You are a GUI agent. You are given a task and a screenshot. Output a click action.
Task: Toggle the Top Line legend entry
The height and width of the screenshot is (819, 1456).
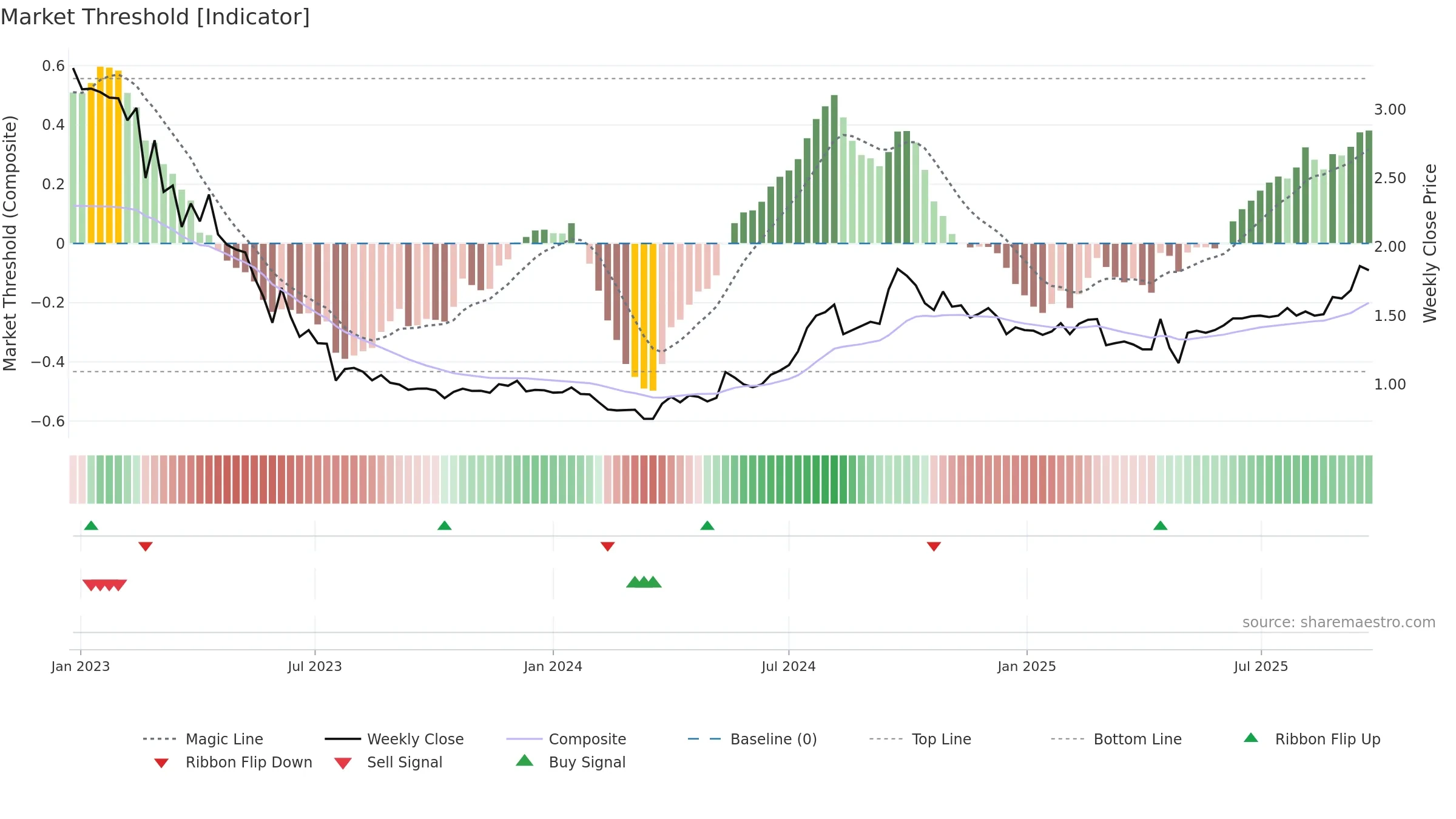click(920, 739)
